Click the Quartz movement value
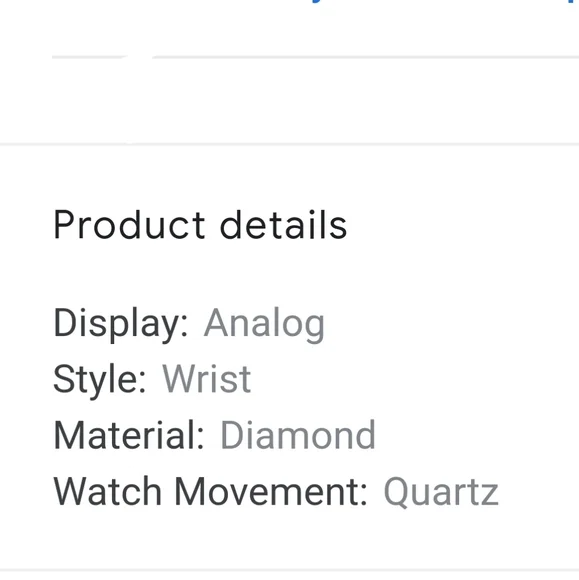This screenshot has width=579, height=580. 441,493
